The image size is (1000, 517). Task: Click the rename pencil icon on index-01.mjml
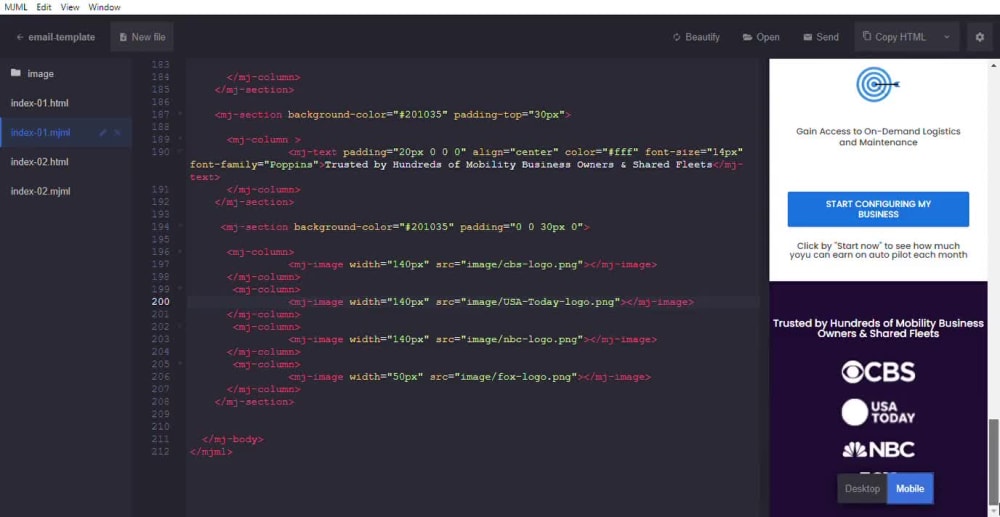(x=103, y=133)
